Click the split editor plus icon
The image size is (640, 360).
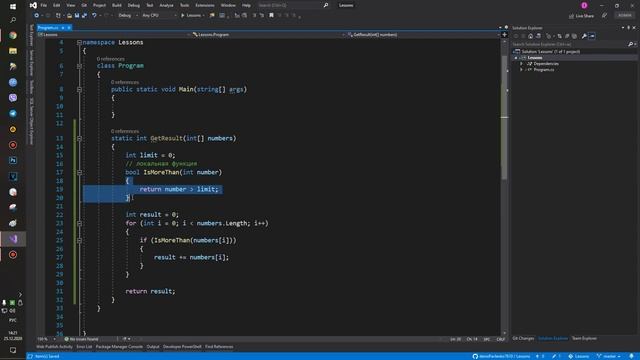504,35
